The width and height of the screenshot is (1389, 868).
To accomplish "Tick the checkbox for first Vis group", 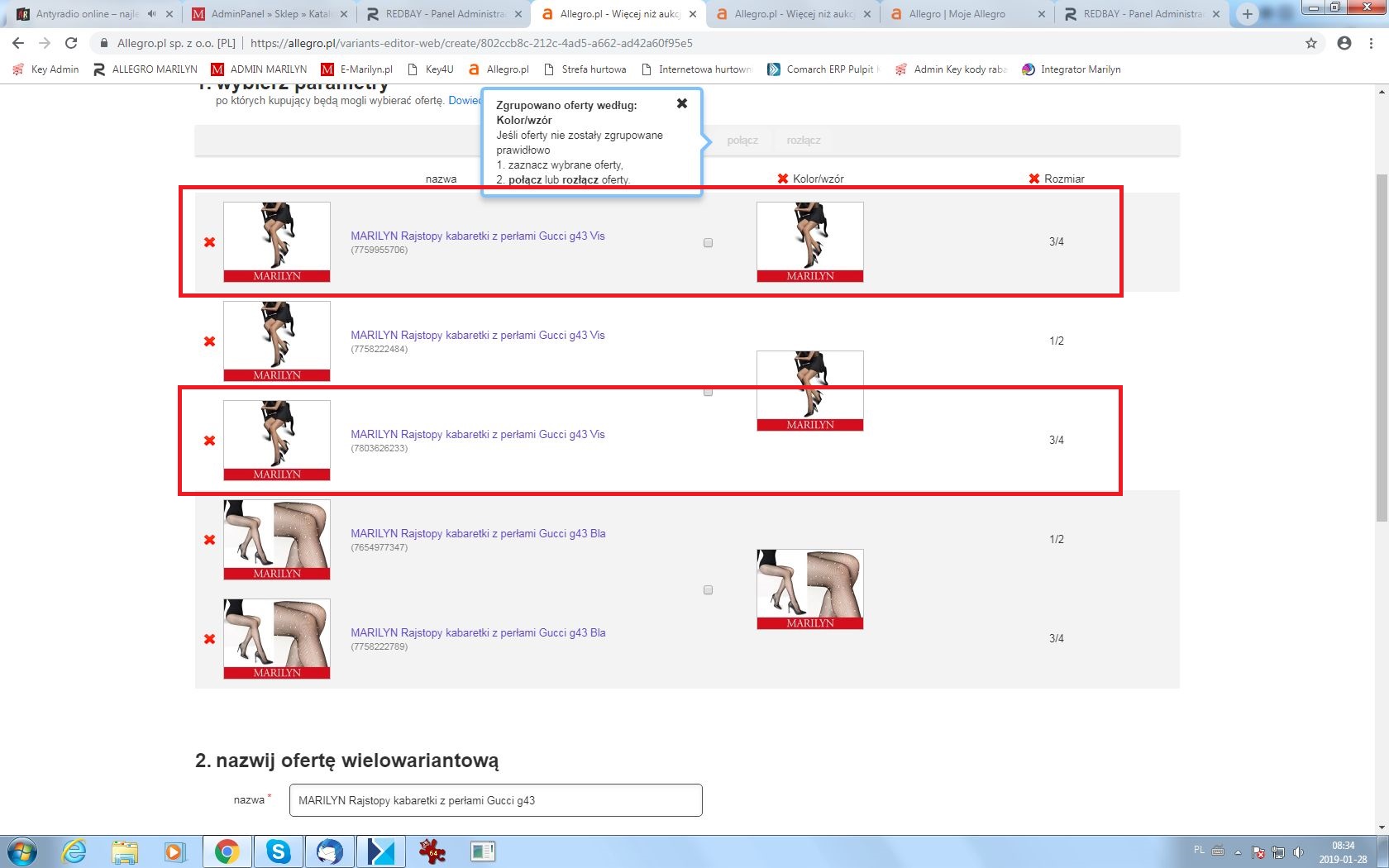I will pyautogui.click(x=708, y=243).
